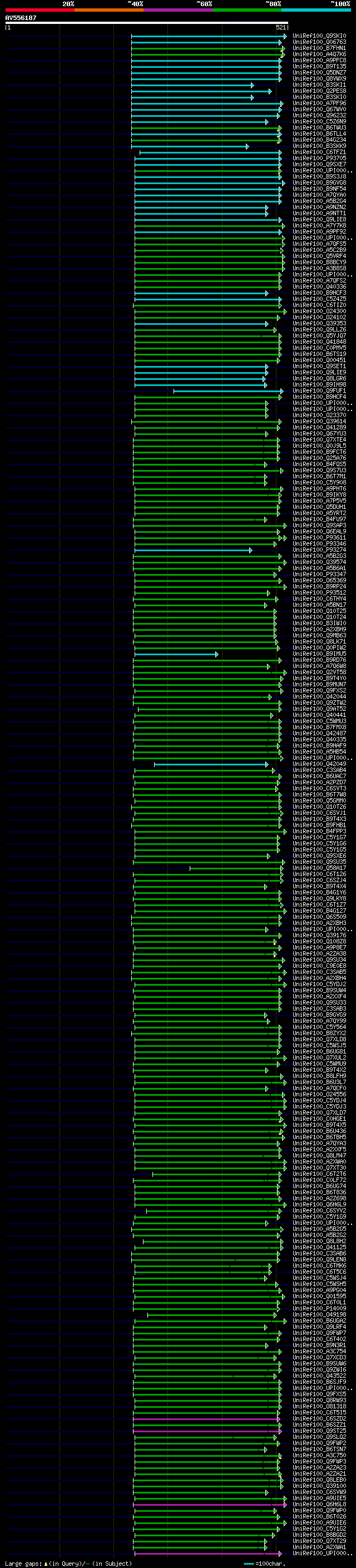Click the cyan alignment bar for Q9SKI0
356x1568 pixels.
pyautogui.click(x=209, y=36)
